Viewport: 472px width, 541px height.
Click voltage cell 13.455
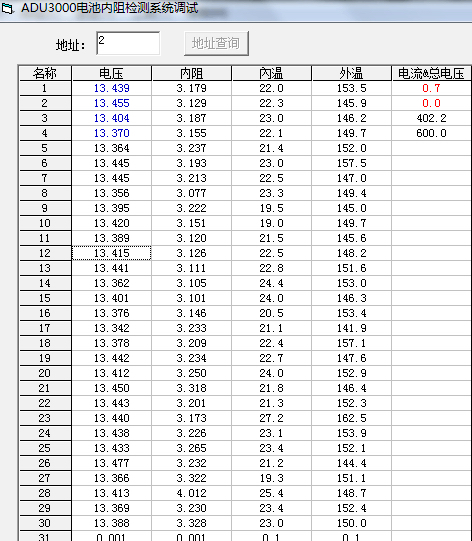coord(111,103)
